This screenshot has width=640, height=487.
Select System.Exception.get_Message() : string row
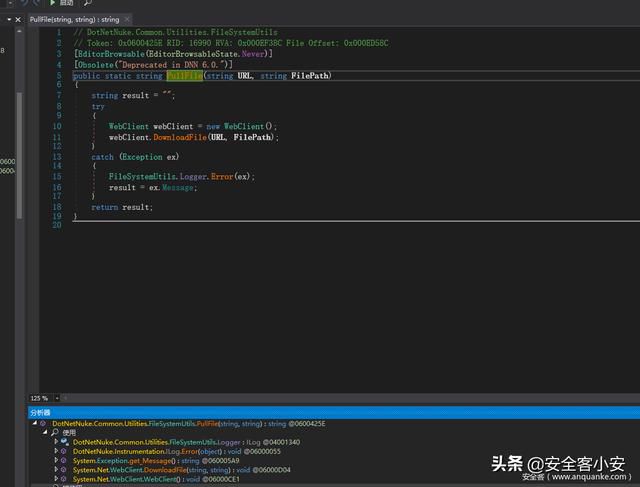pos(156,461)
